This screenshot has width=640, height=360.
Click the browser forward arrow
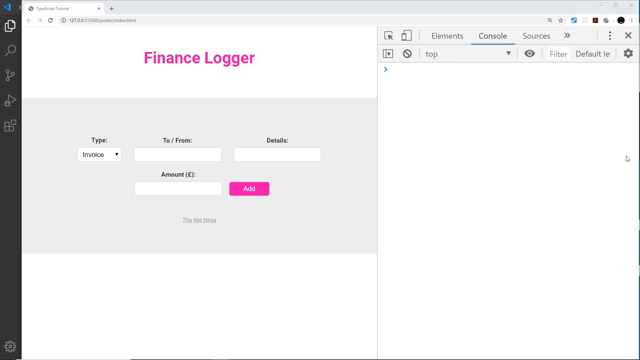[40, 20]
